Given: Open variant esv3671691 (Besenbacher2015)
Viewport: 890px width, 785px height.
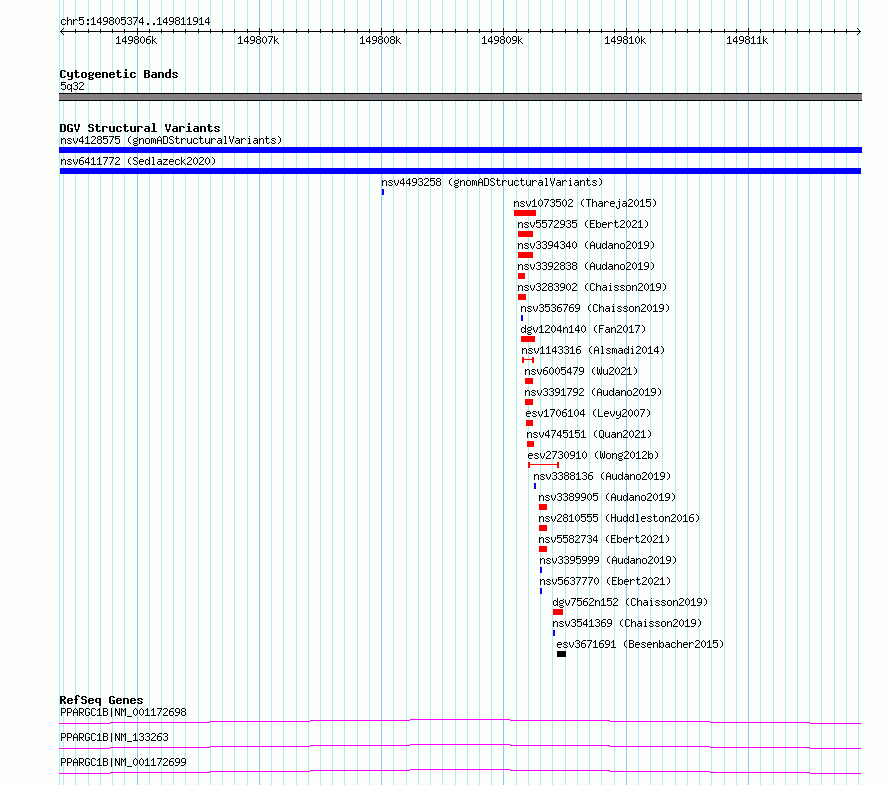Looking at the screenshot, I should coord(640,644).
